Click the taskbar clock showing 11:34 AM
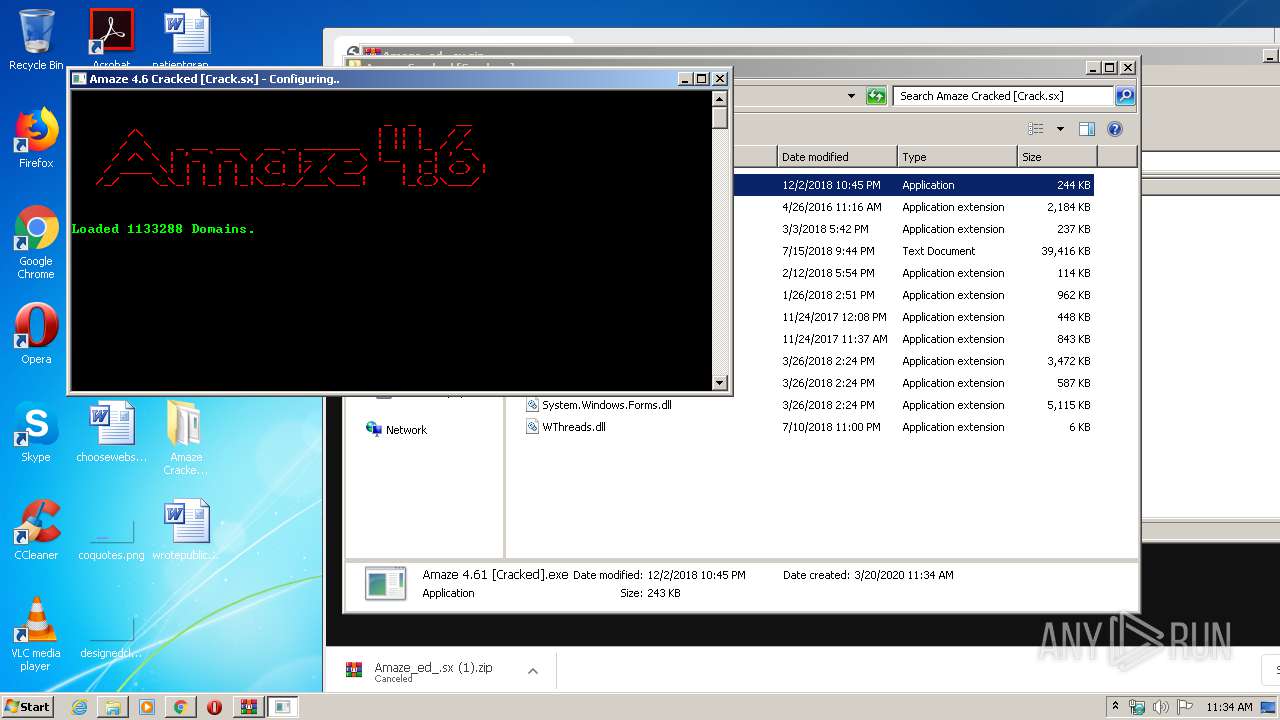This screenshot has width=1280, height=720. tap(1229, 707)
